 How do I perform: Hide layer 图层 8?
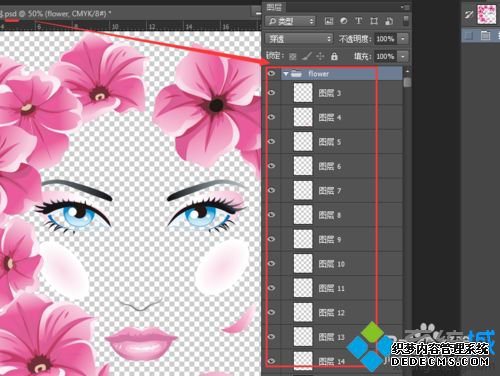(272, 215)
